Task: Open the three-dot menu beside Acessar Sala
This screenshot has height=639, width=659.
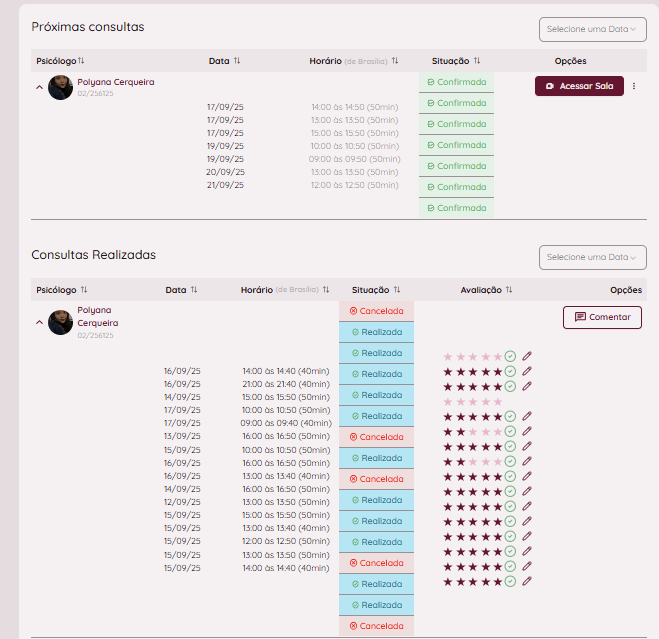Action: pyautogui.click(x=634, y=86)
